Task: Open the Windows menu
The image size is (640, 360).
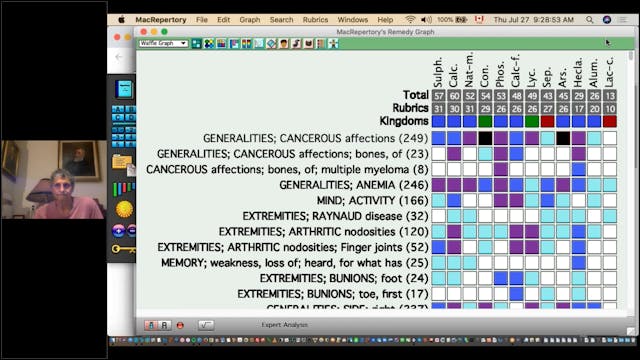Action: [x=353, y=20]
